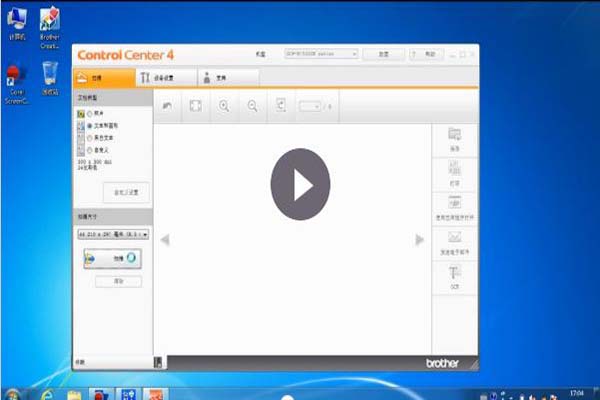The height and width of the screenshot is (400, 600).
Task: Open the A4 scan size dropdown
Action: 113,233
